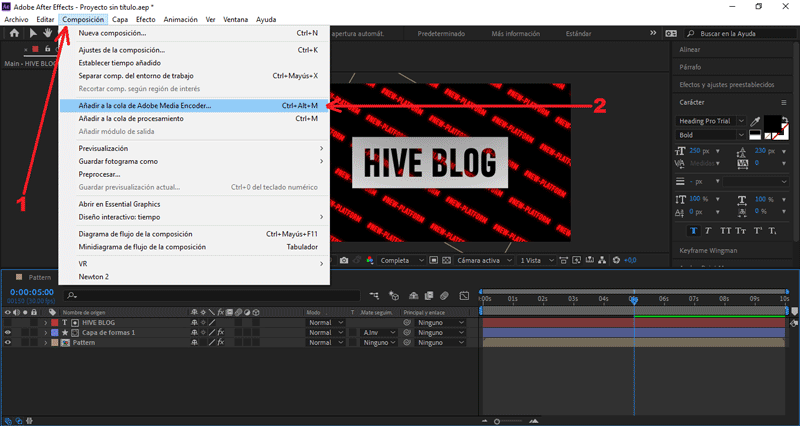Enable frame blending icon in timeline

pyautogui.click(x=429, y=295)
